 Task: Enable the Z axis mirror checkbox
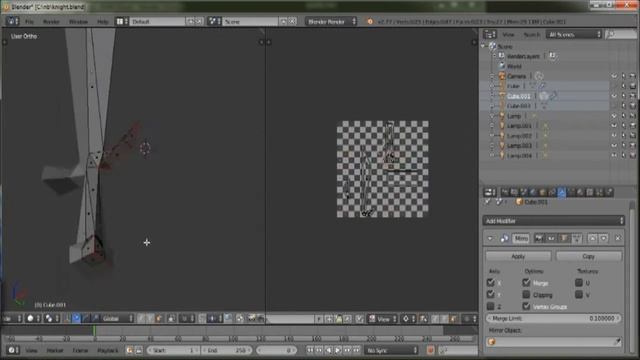491,306
